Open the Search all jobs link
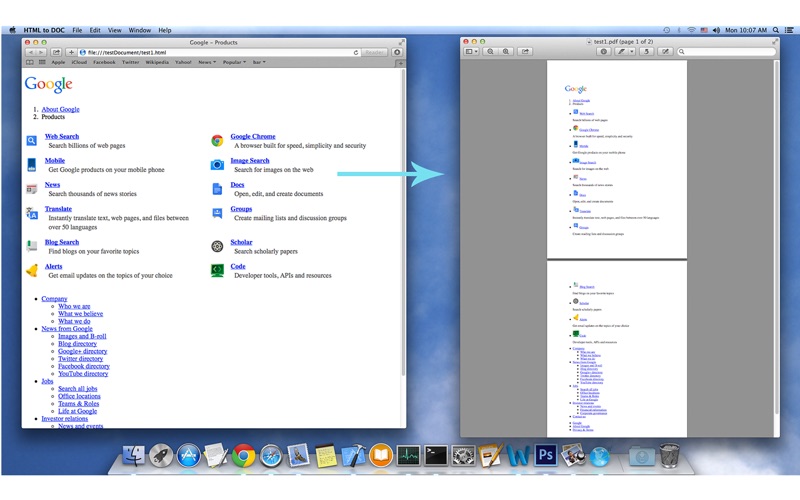 pos(78,389)
